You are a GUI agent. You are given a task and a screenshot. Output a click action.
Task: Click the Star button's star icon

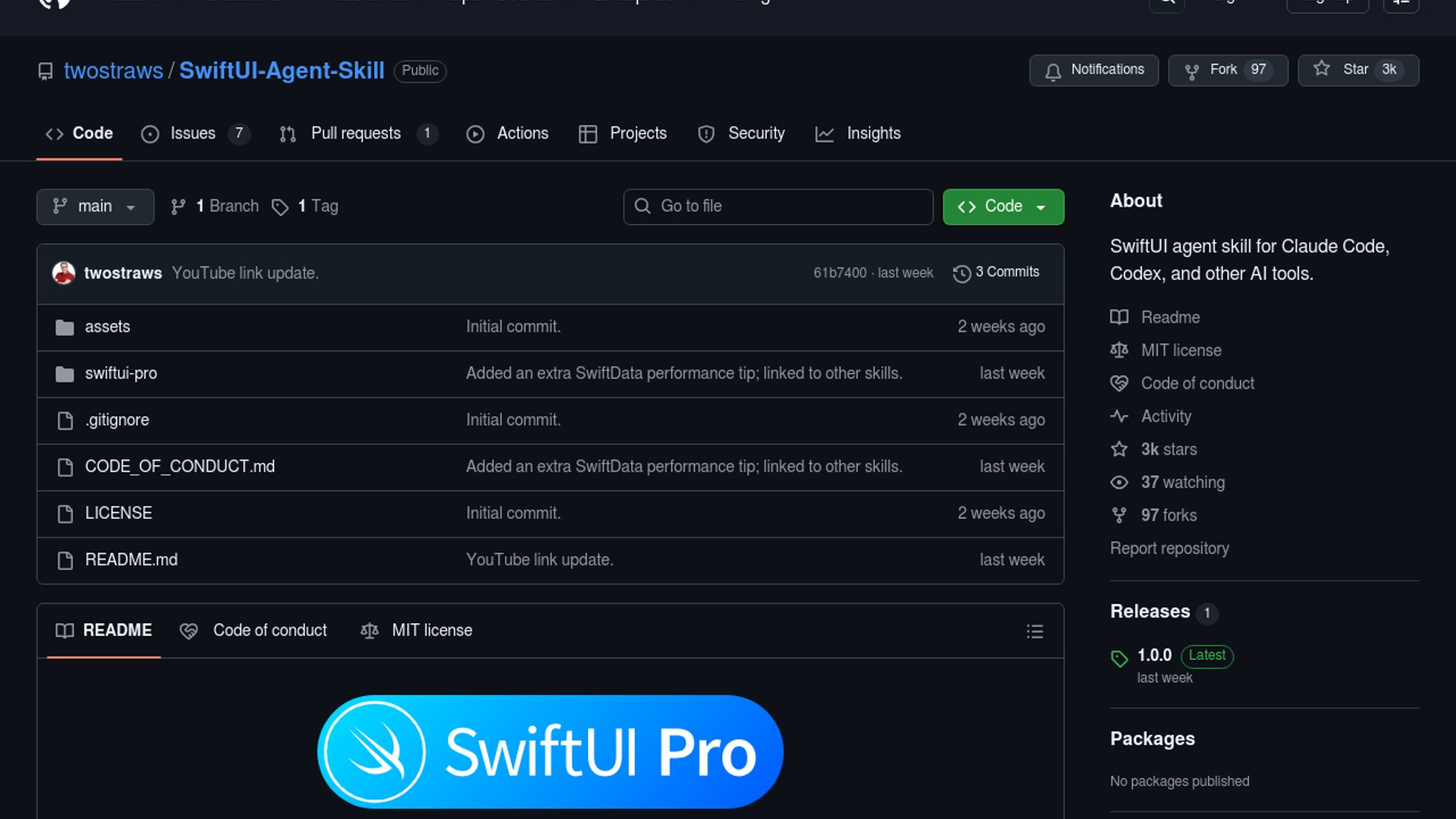pos(1321,69)
